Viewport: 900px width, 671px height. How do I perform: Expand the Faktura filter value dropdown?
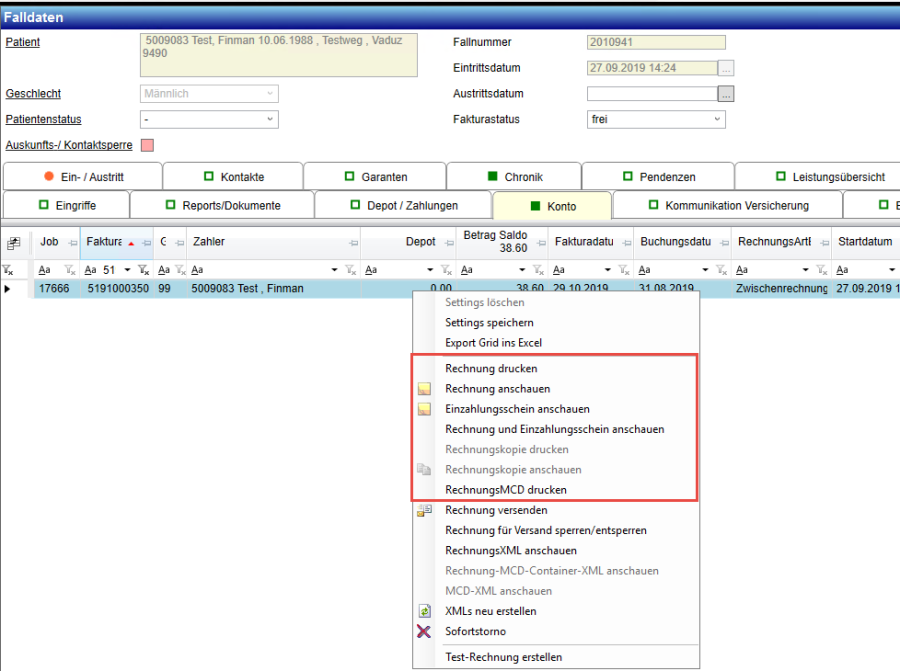click(127, 270)
